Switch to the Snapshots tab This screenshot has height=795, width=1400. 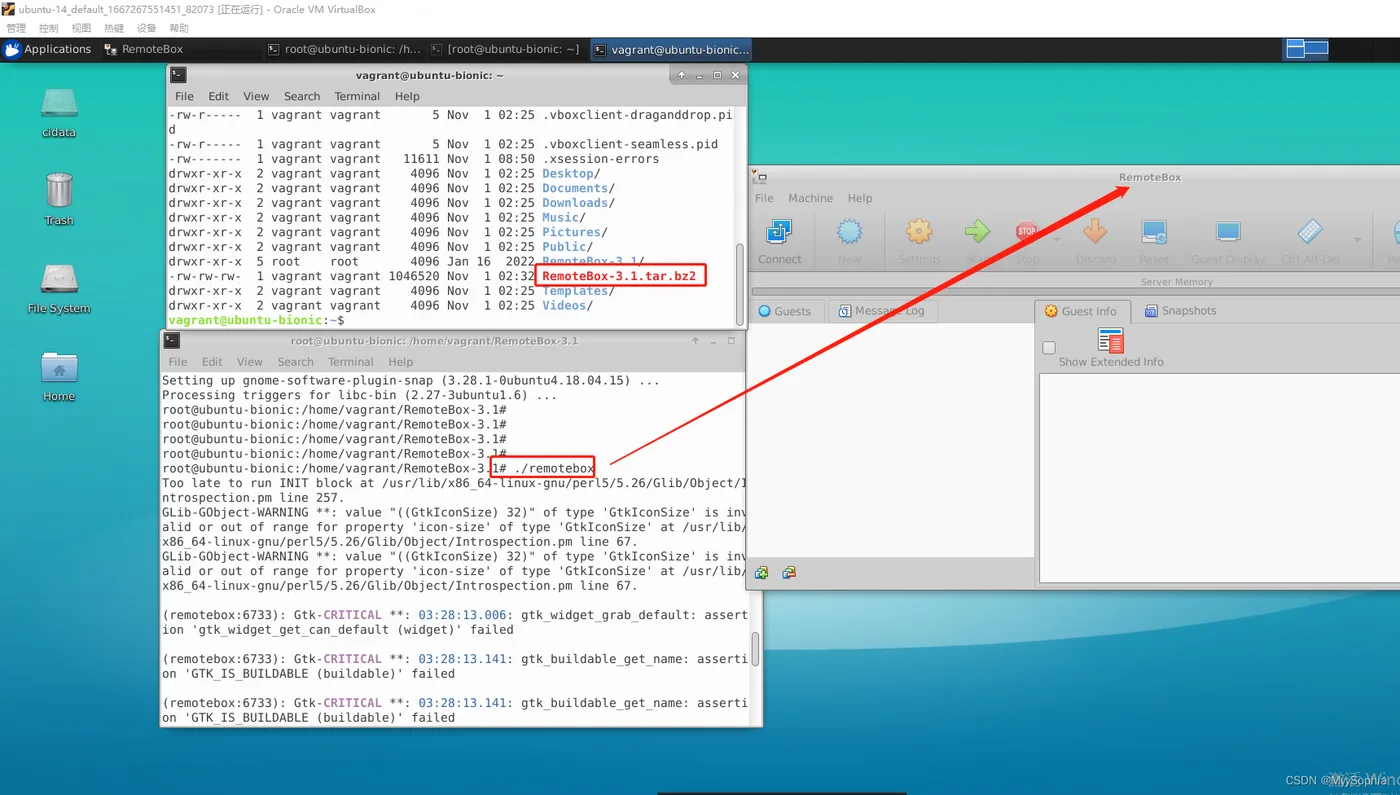pyautogui.click(x=1180, y=311)
